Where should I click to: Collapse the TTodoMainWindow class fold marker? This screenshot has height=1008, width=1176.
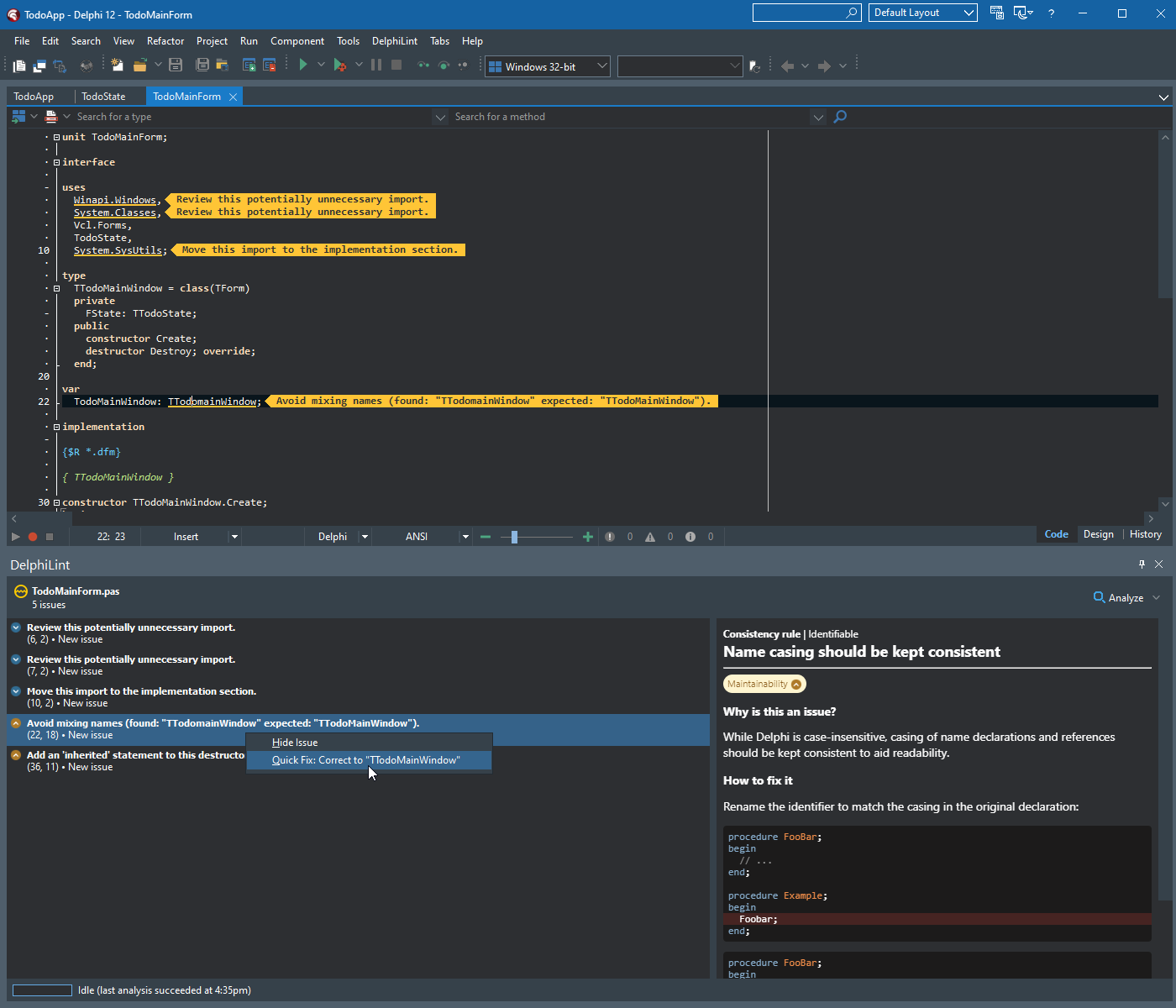point(56,288)
